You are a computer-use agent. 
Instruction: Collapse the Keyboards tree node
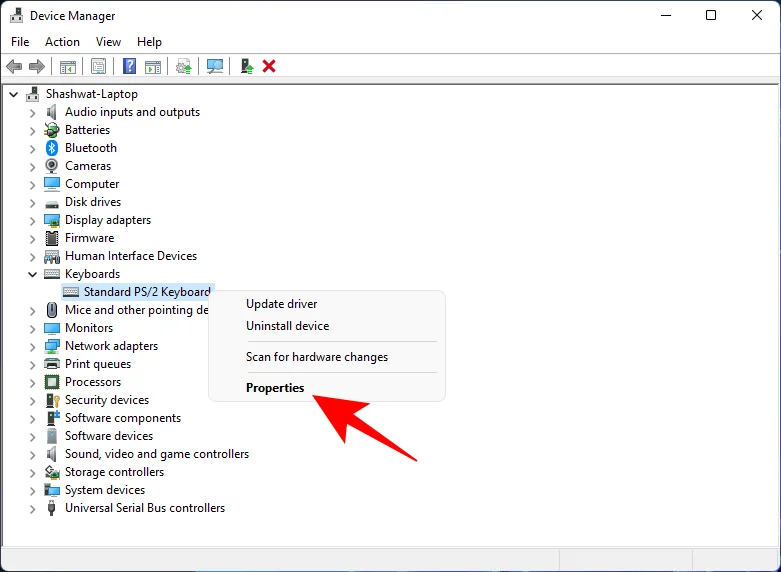coord(32,274)
